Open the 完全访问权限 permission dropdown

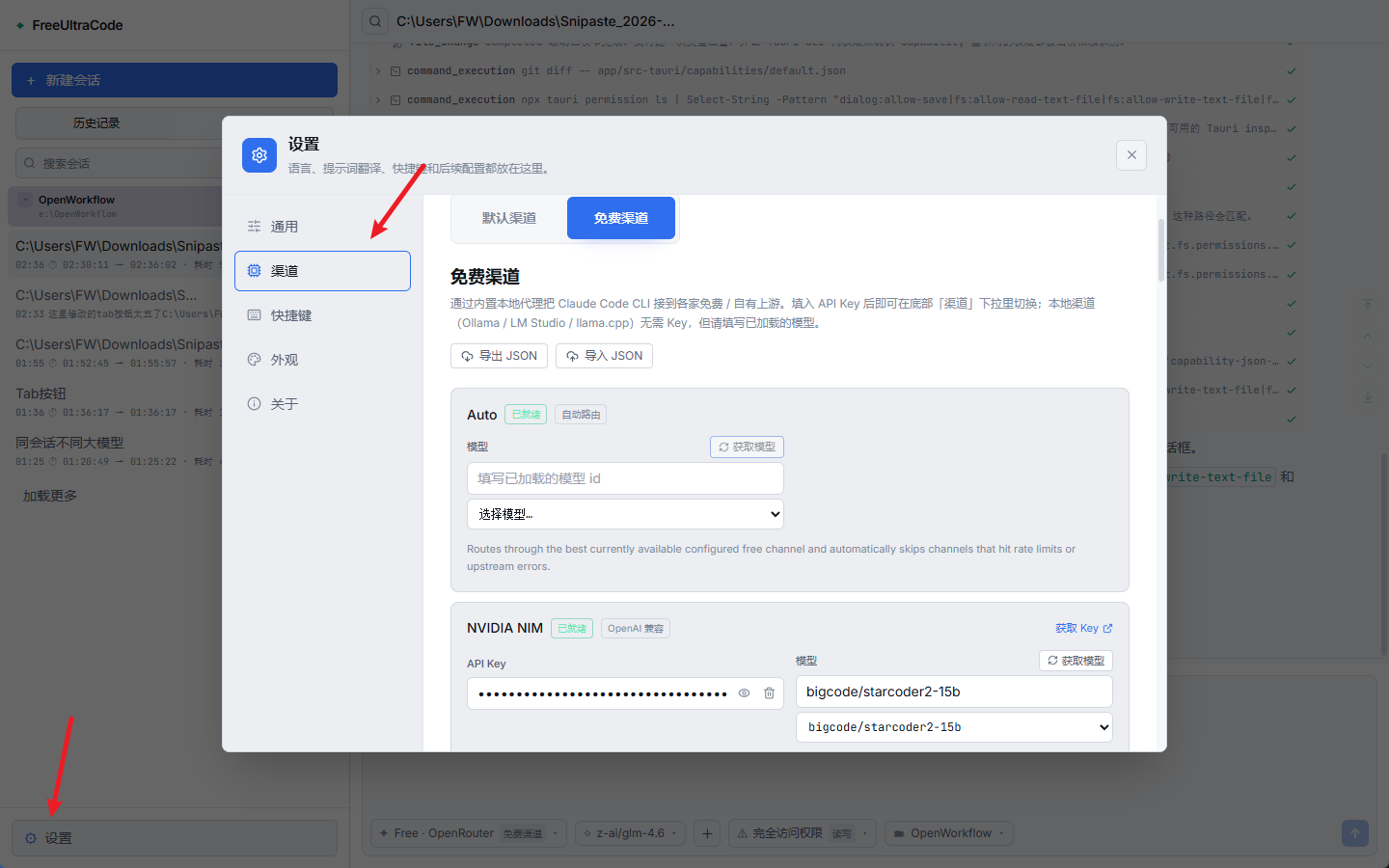click(803, 833)
